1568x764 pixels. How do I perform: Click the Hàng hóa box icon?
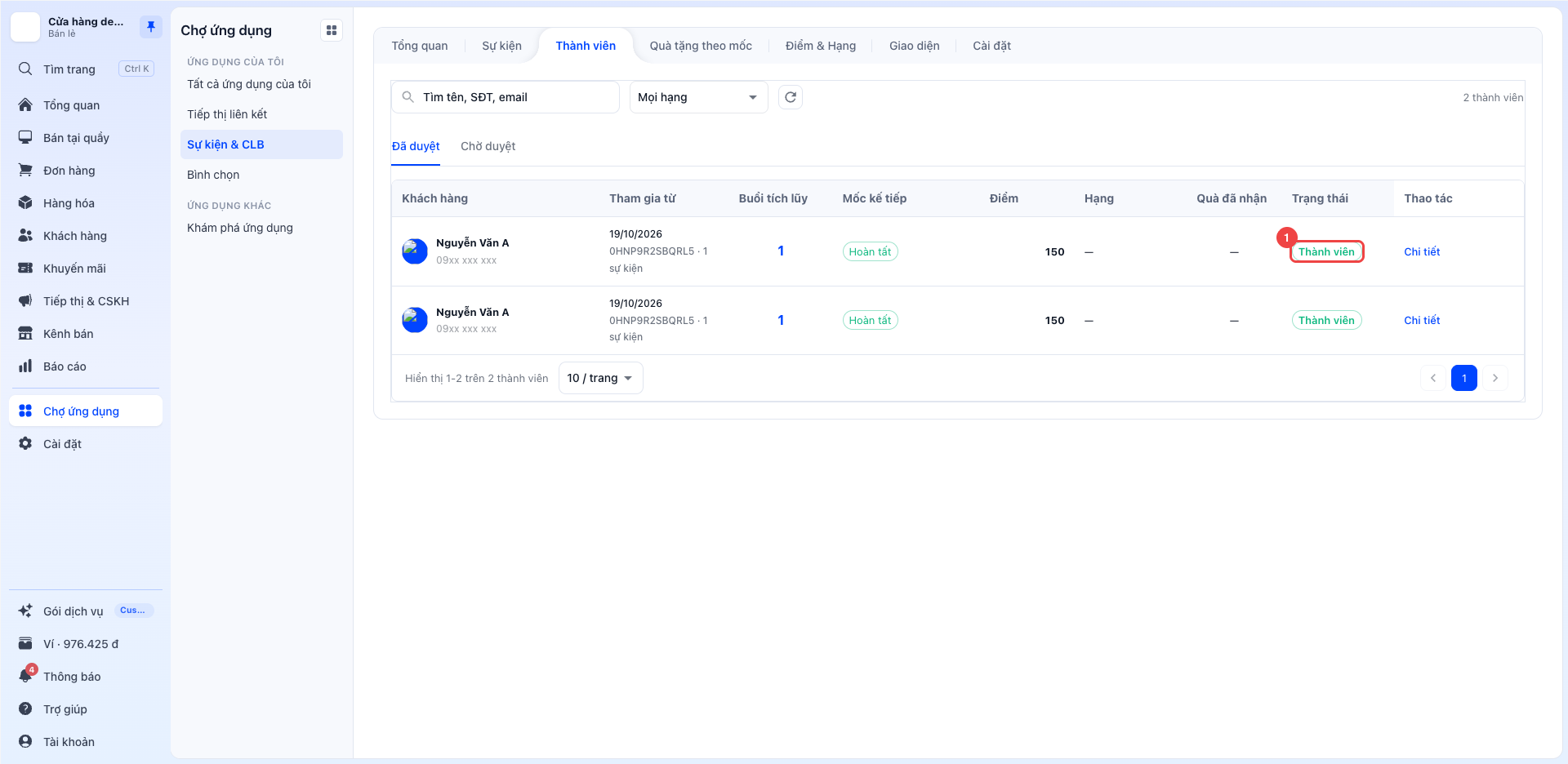coord(25,203)
